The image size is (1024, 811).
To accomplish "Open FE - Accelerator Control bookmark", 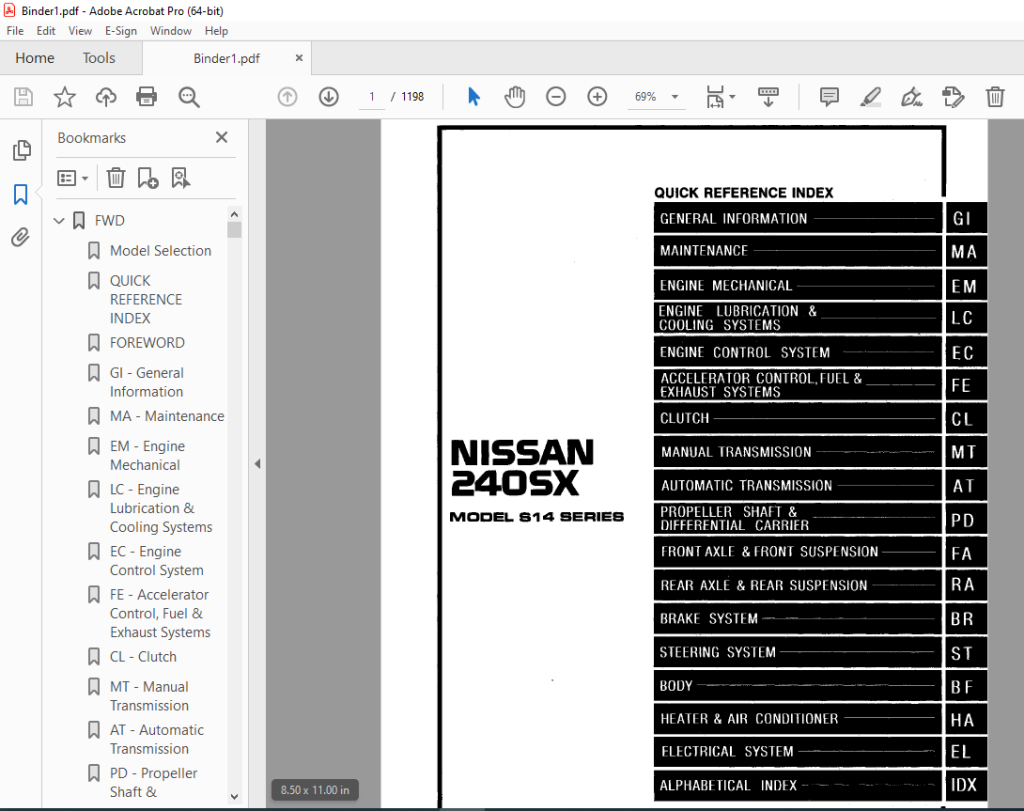I will pyautogui.click(x=160, y=613).
